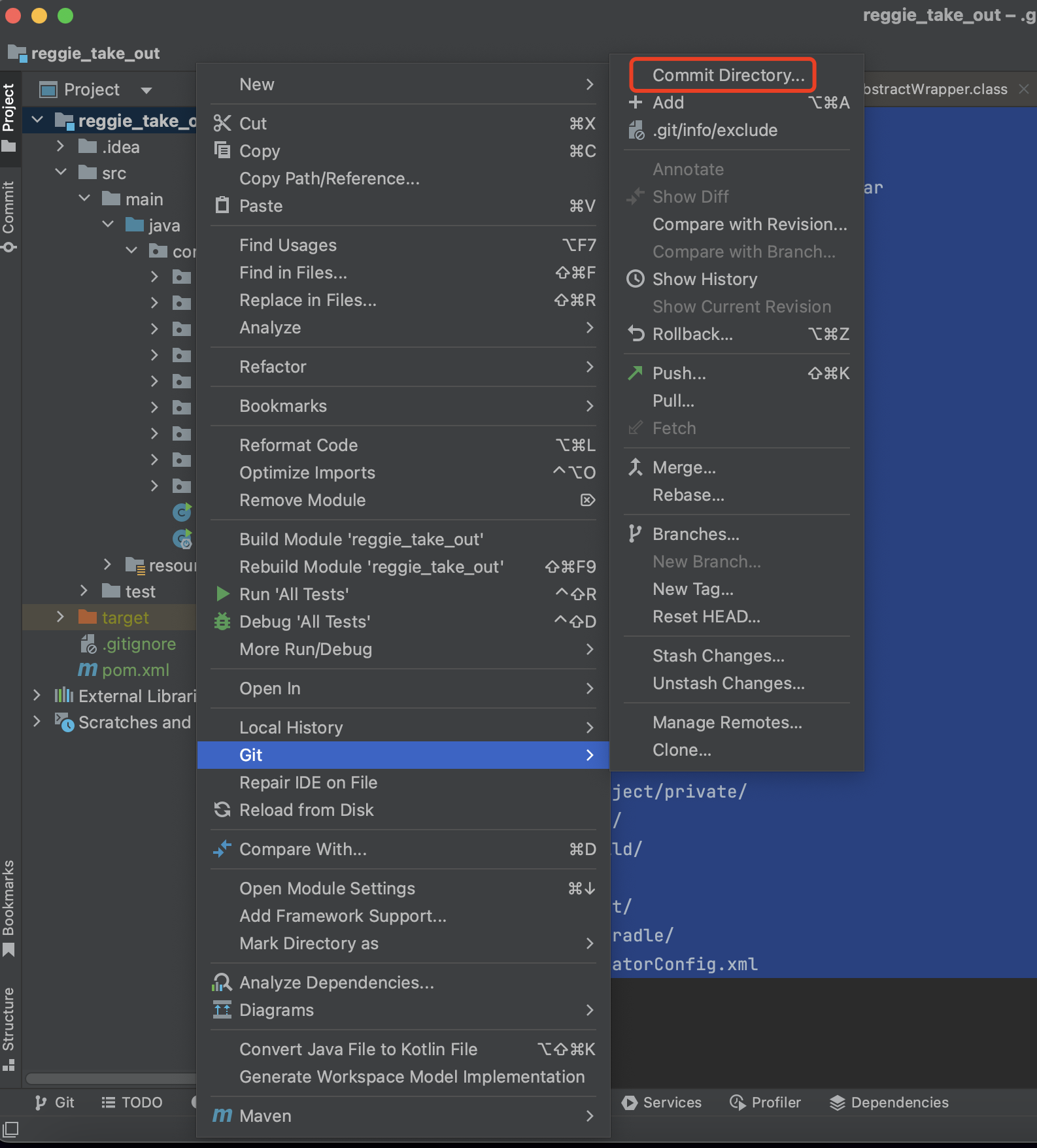Collapse the src folder node
Screen dimensions: 1037x1148
(61, 173)
